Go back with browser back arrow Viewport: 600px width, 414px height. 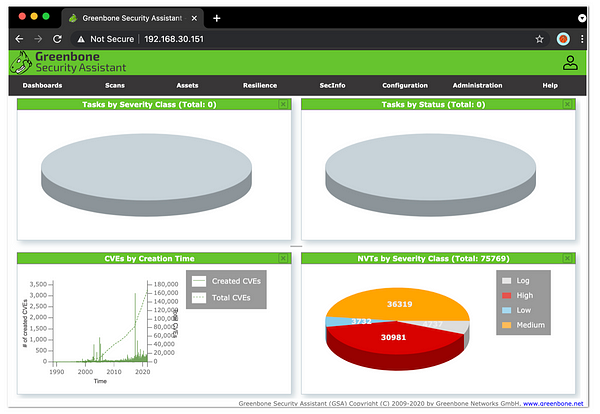(x=19, y=39)
